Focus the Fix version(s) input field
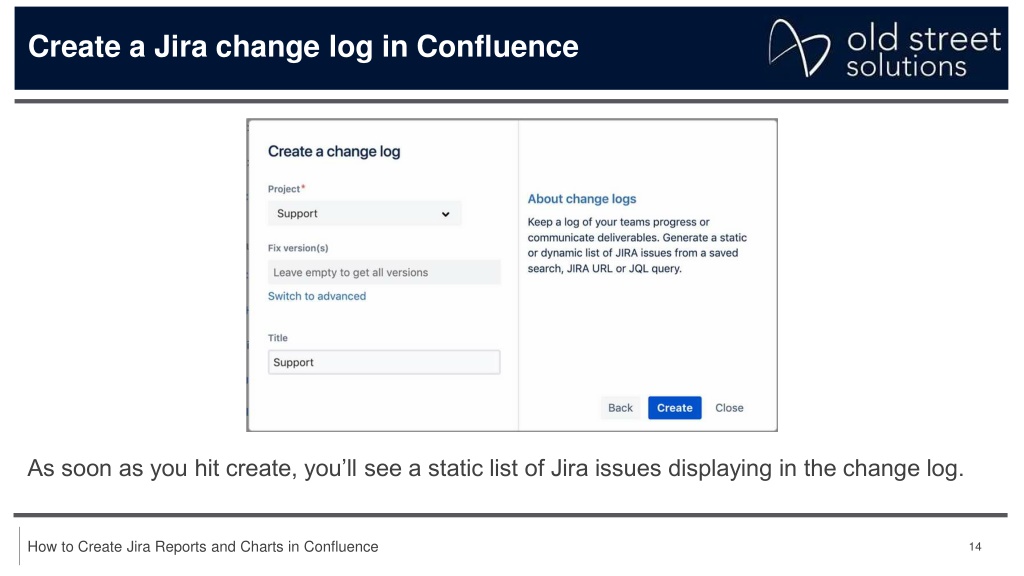Image resolution: width=1024 pixels, height=576 pixels. pyautogui.click(x=384, y=272)
